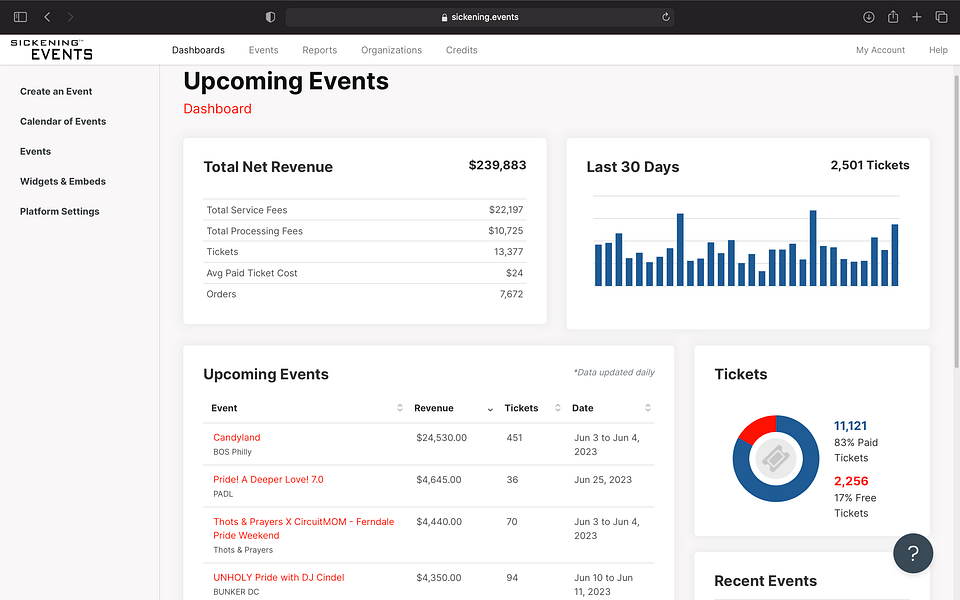Viewport: 960px width, 600px height.
Task: Click the $24,530.00 revenue cell
Action: coord(441,438)
